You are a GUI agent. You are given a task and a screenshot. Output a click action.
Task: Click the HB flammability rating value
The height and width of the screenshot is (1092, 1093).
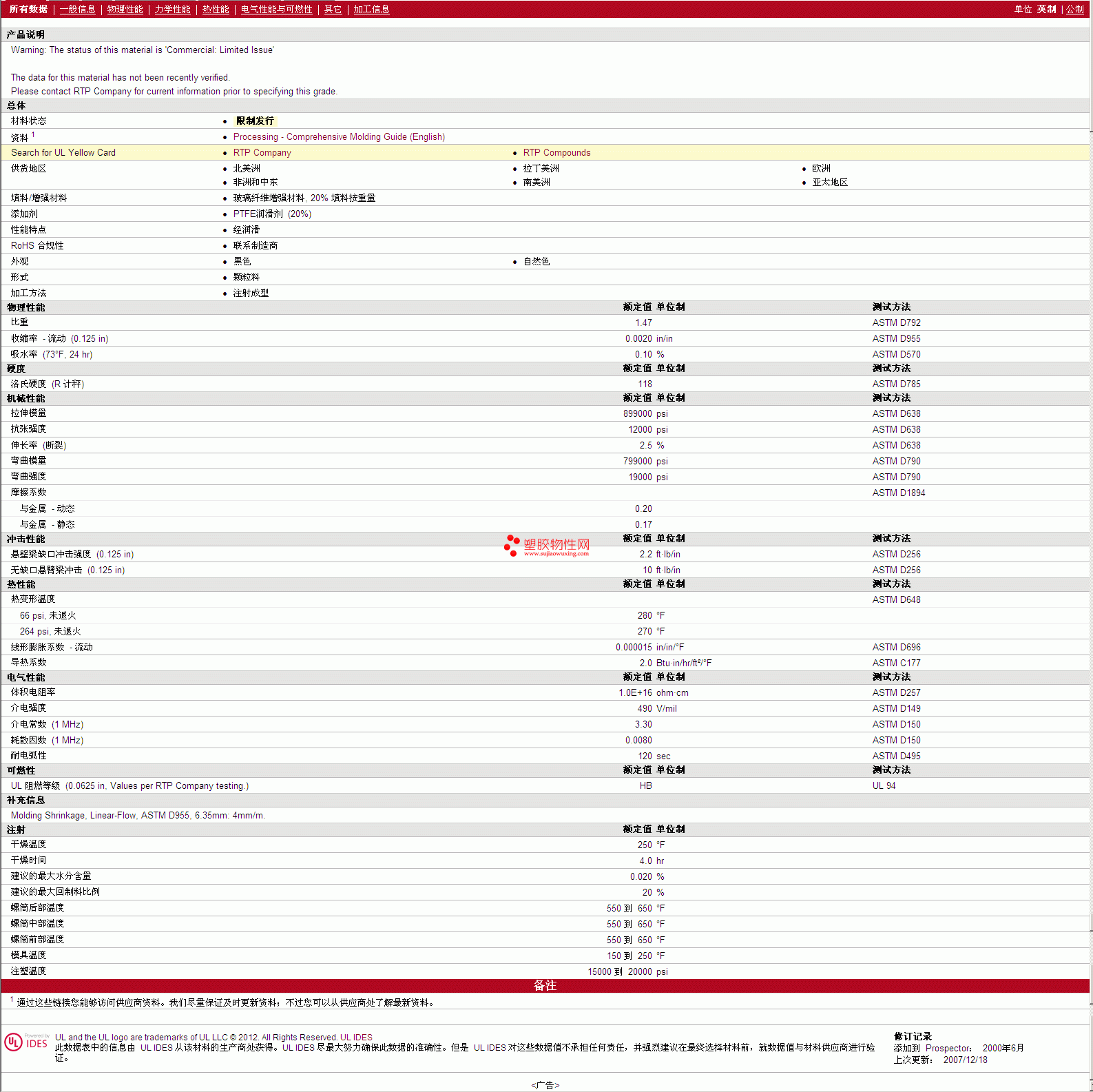coord(645,785)
